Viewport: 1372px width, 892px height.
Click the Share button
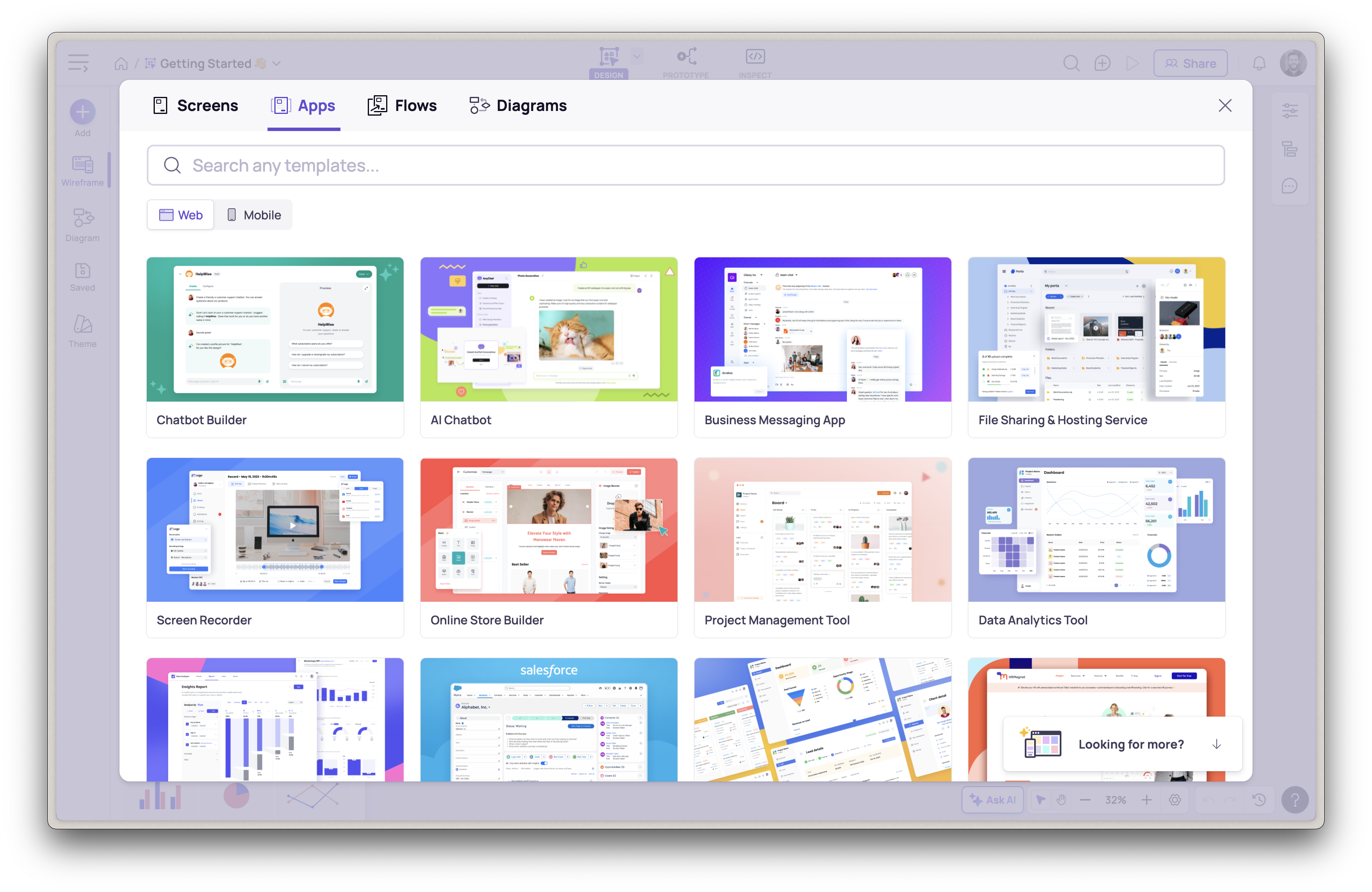click(1190, 64)
